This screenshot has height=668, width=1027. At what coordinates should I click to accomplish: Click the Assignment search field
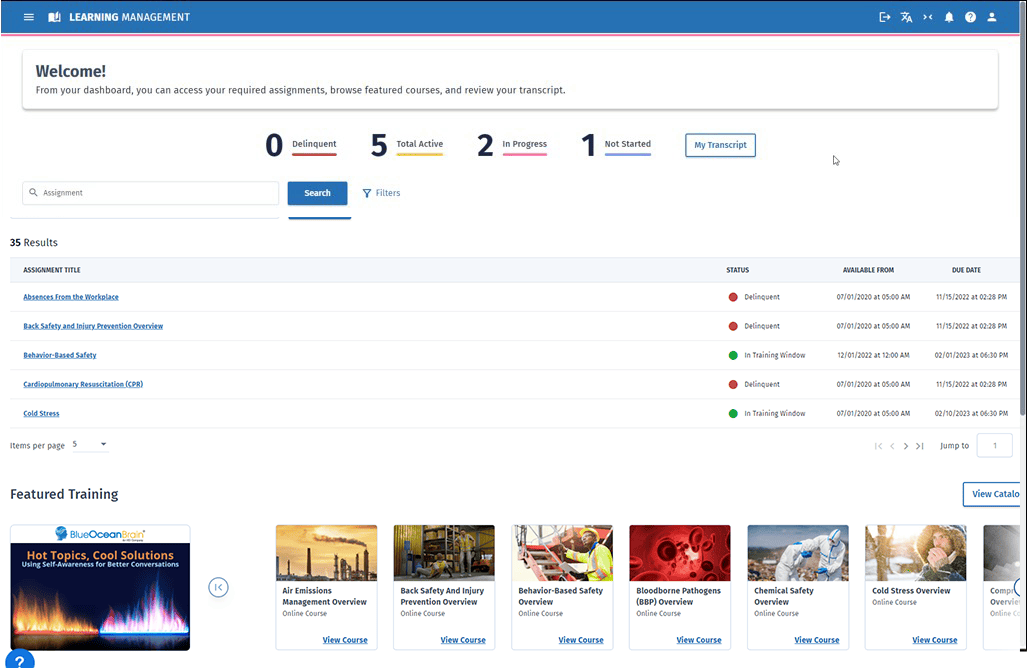point(151,193)
